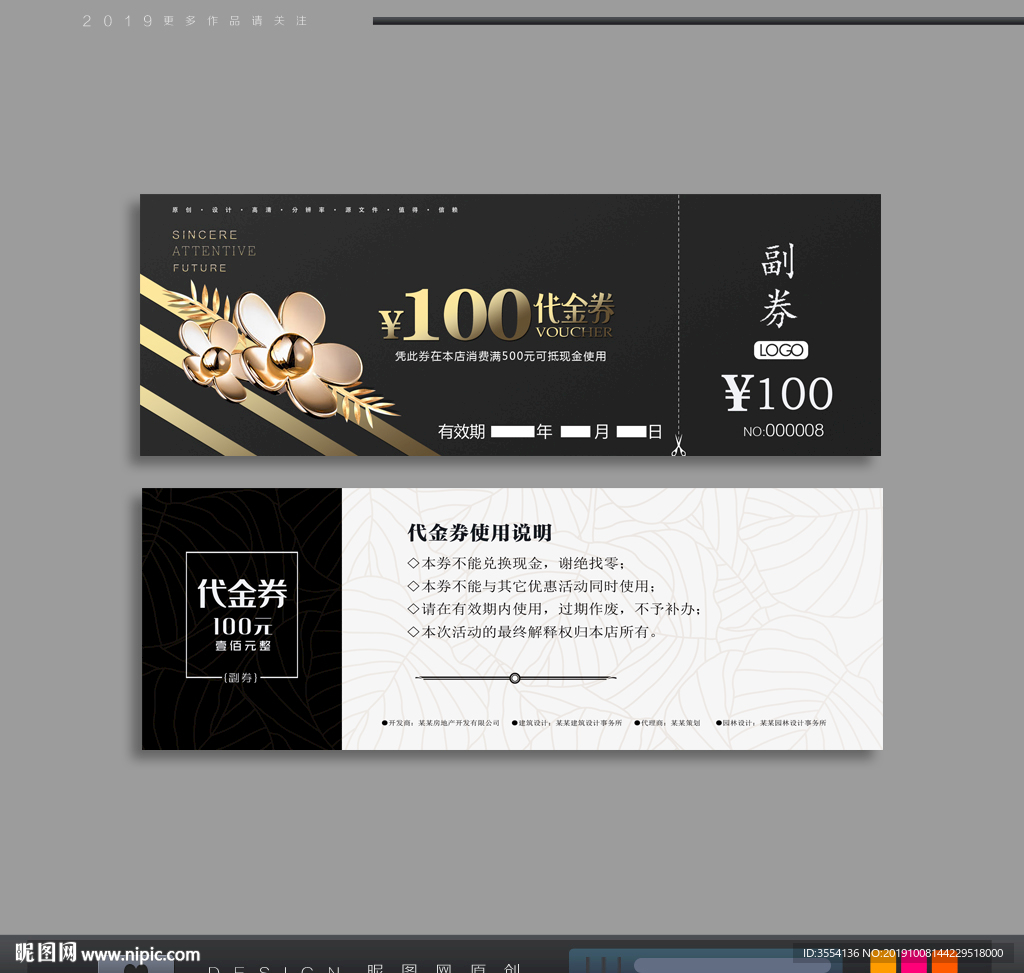Image resolution: width=1024 pixels, height=973 pixels.
Task: Click the SINCERE text
Action: pyautogui.click(x=204, y=234)
